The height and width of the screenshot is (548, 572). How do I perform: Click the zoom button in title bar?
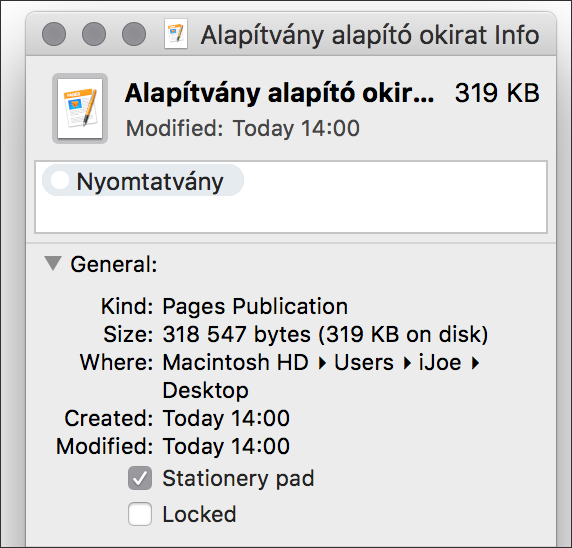[134, 34]
